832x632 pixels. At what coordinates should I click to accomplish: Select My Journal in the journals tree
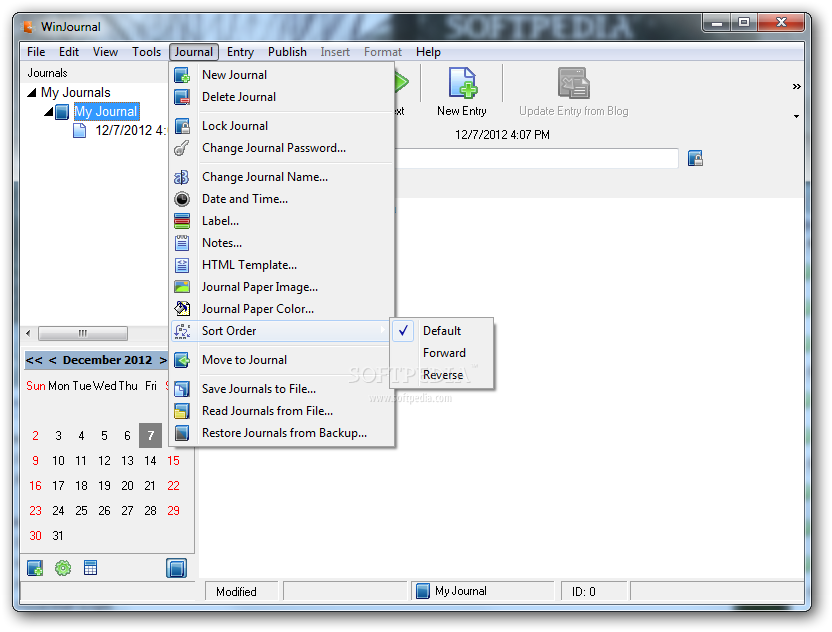pos(106,111)
